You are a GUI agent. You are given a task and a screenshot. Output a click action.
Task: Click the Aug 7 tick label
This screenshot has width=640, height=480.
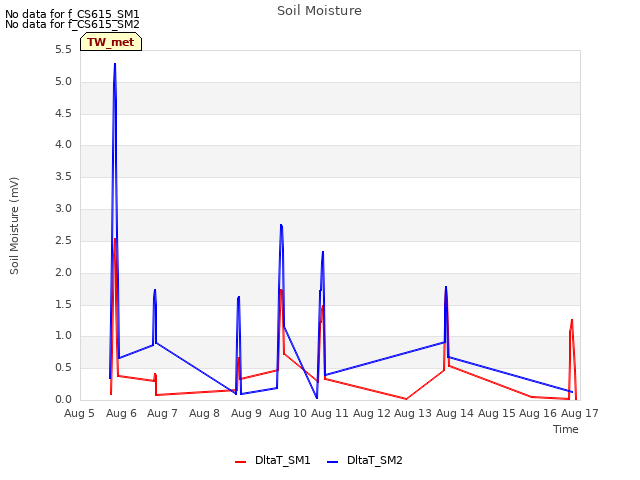[x=162, y=413]
